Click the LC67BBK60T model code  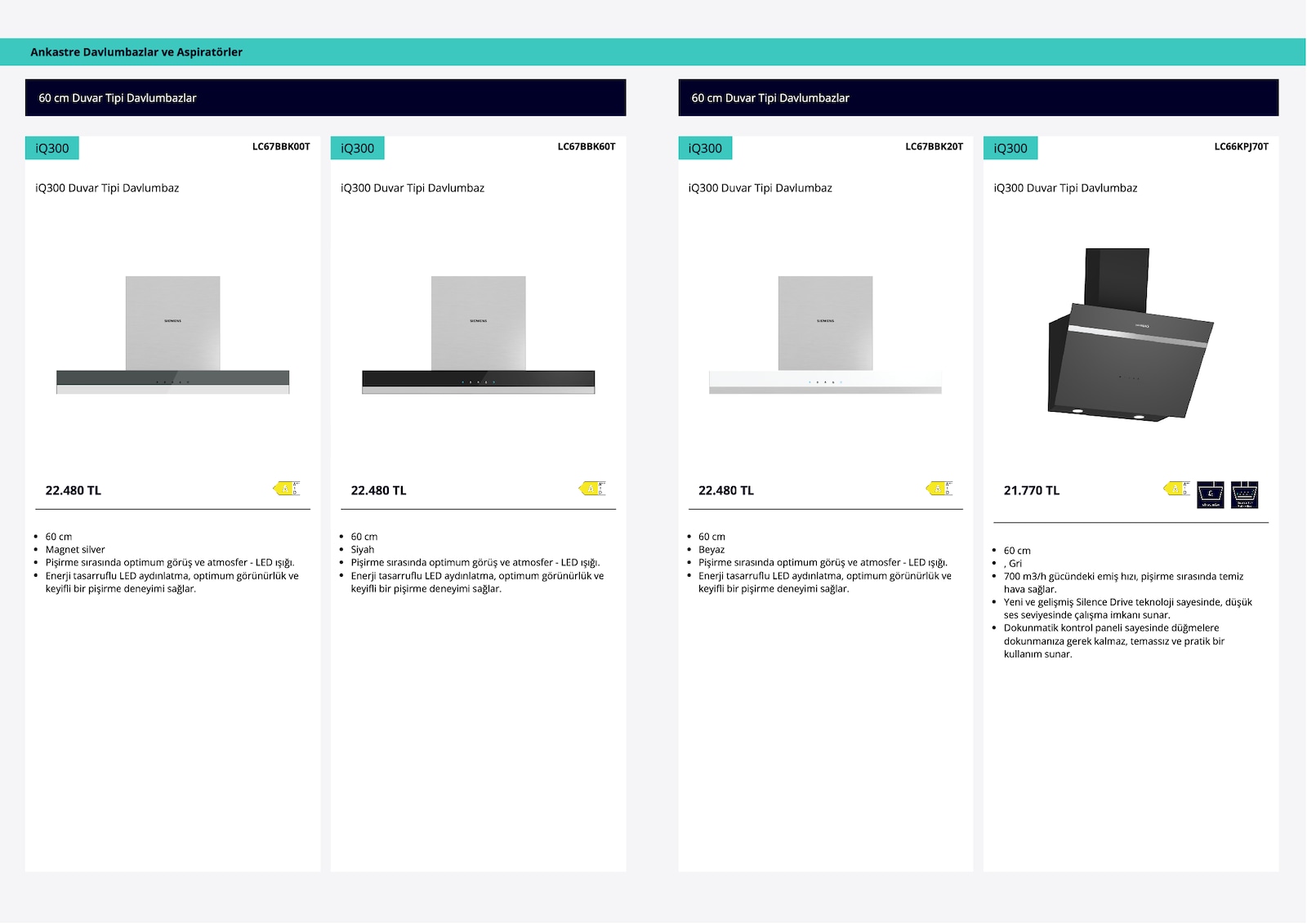(587, 146)
